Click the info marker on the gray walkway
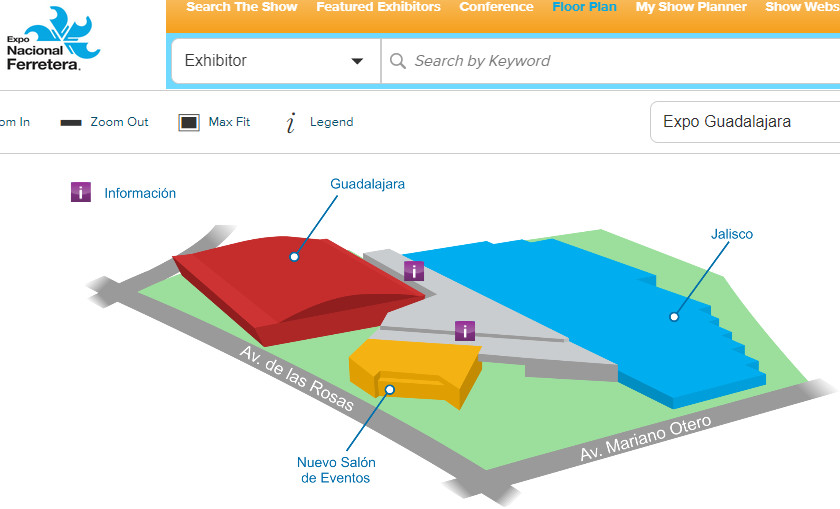The height and width of the screenshot is (509, 840). coord(464,330)
